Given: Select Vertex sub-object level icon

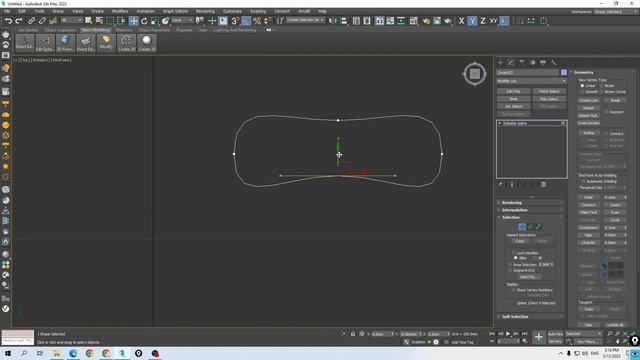Looking at the screenshot, I should coord(522,227).
